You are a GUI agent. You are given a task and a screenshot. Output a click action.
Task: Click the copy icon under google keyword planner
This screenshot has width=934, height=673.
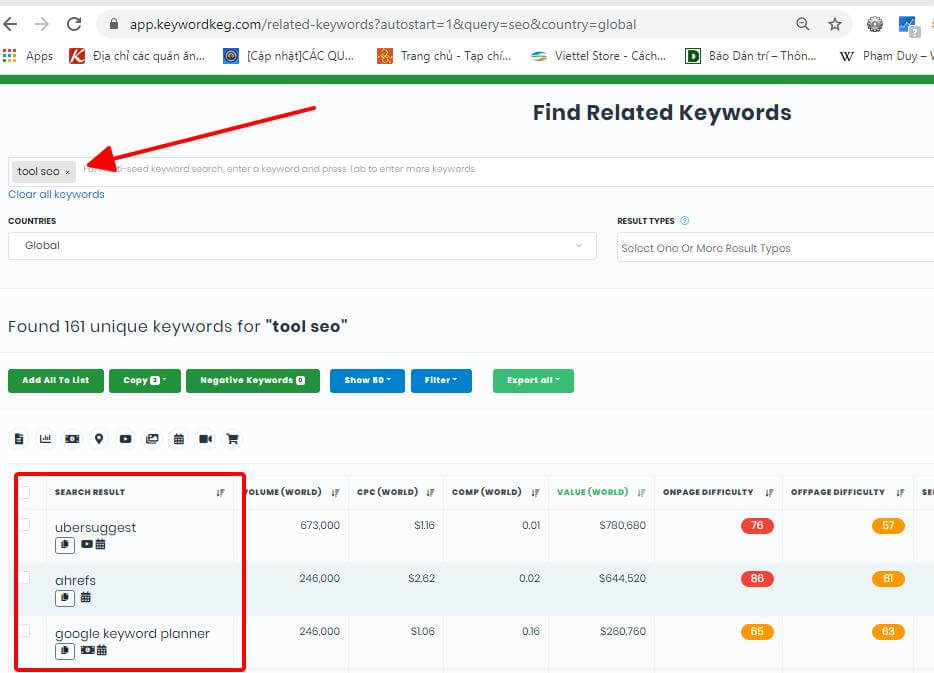tap(65, 651)
